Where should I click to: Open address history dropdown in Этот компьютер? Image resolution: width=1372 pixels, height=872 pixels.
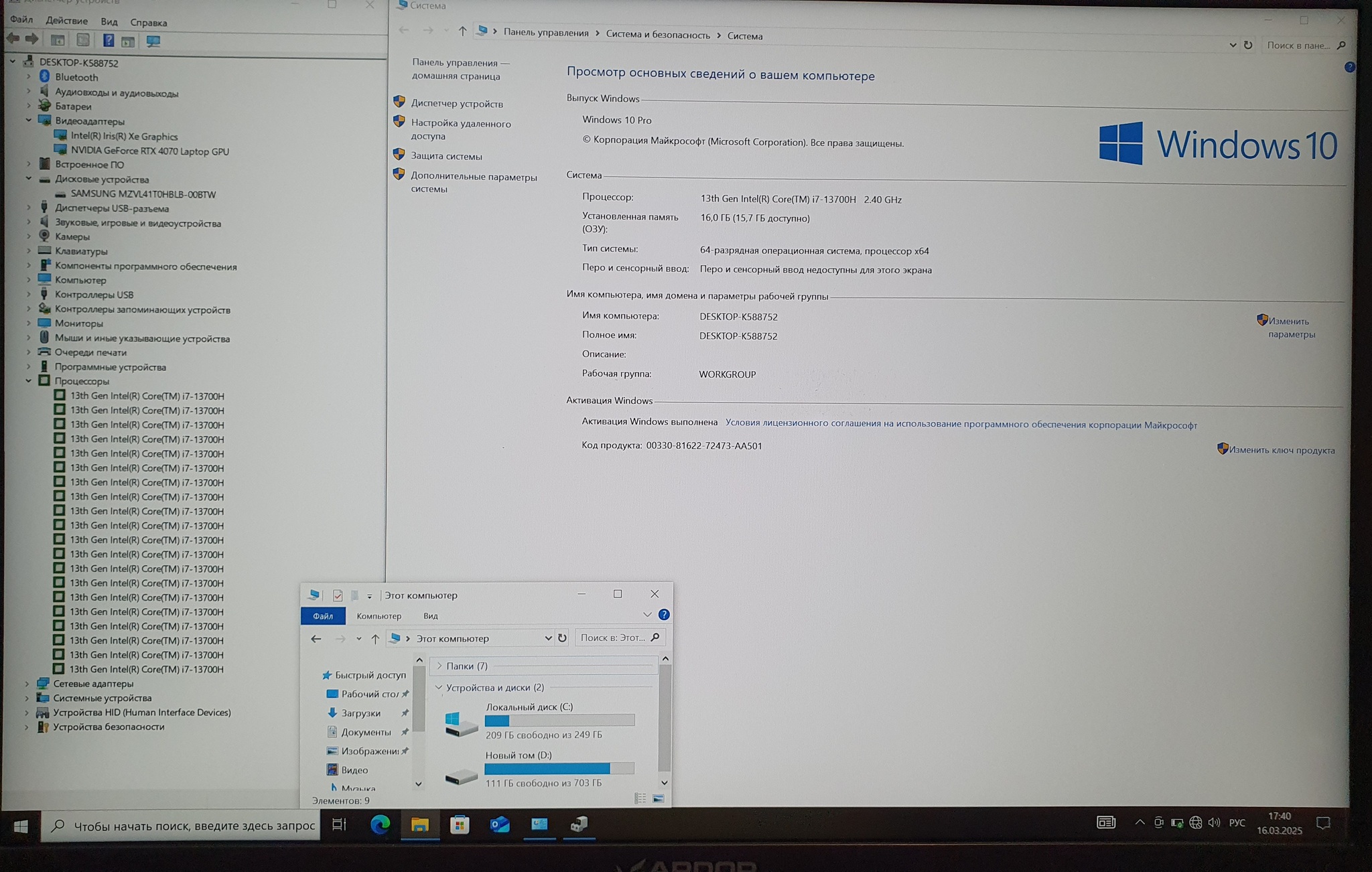click(x=548, y=638)
